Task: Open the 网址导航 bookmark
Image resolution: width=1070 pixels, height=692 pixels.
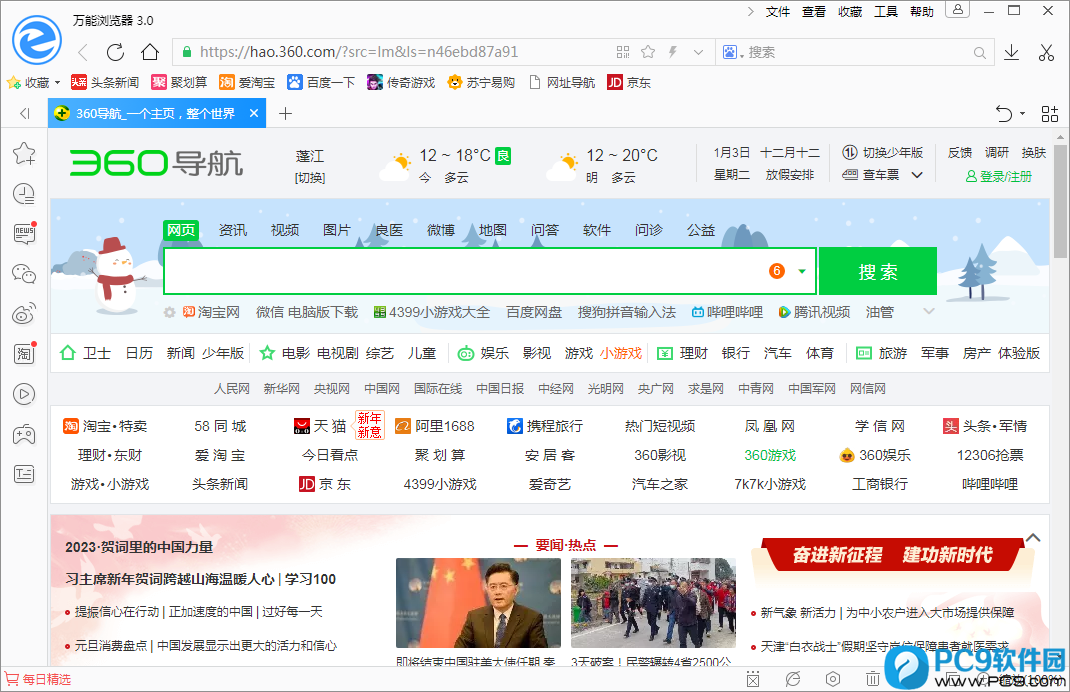Action: [x=562, y=83]
